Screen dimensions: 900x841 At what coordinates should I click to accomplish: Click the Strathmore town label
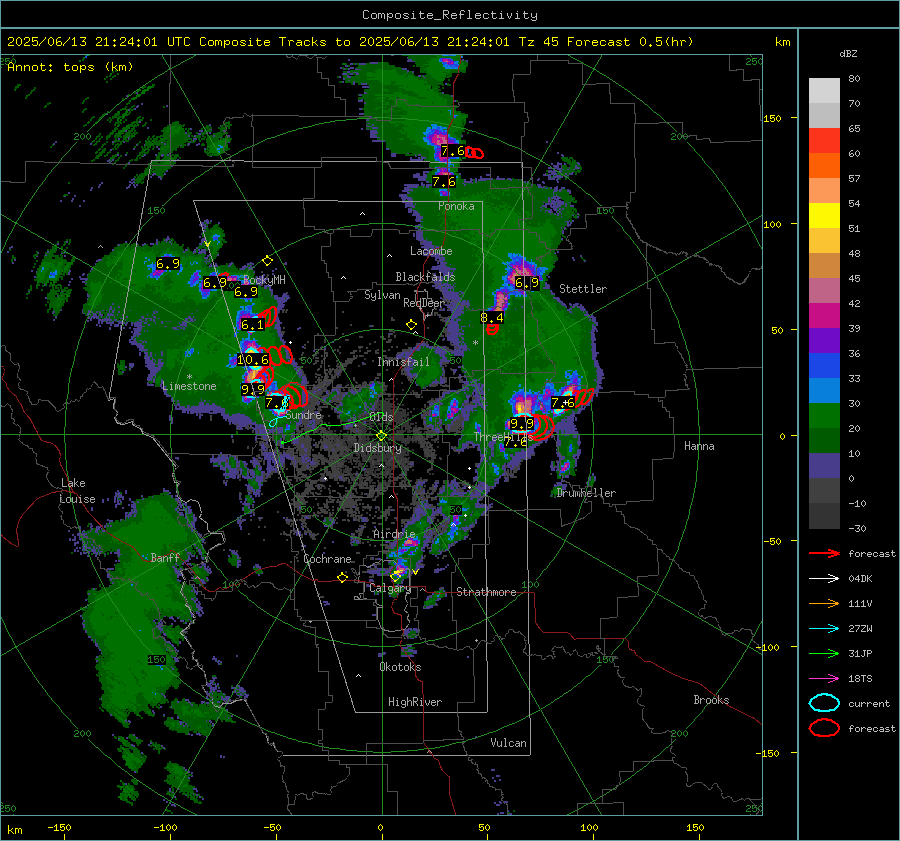point(486,592)
